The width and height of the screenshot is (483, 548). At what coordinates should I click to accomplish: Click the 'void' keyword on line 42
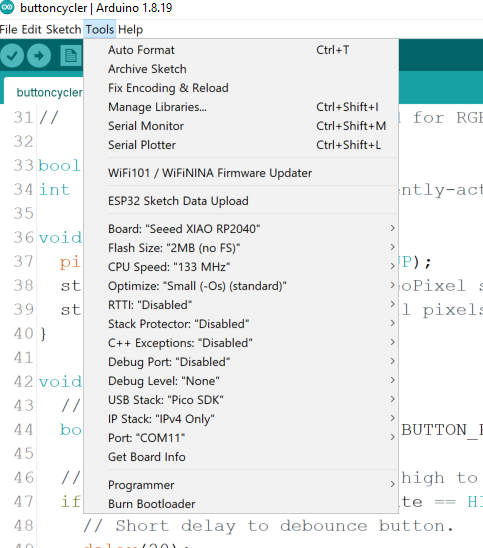click(x=60, y=382)
